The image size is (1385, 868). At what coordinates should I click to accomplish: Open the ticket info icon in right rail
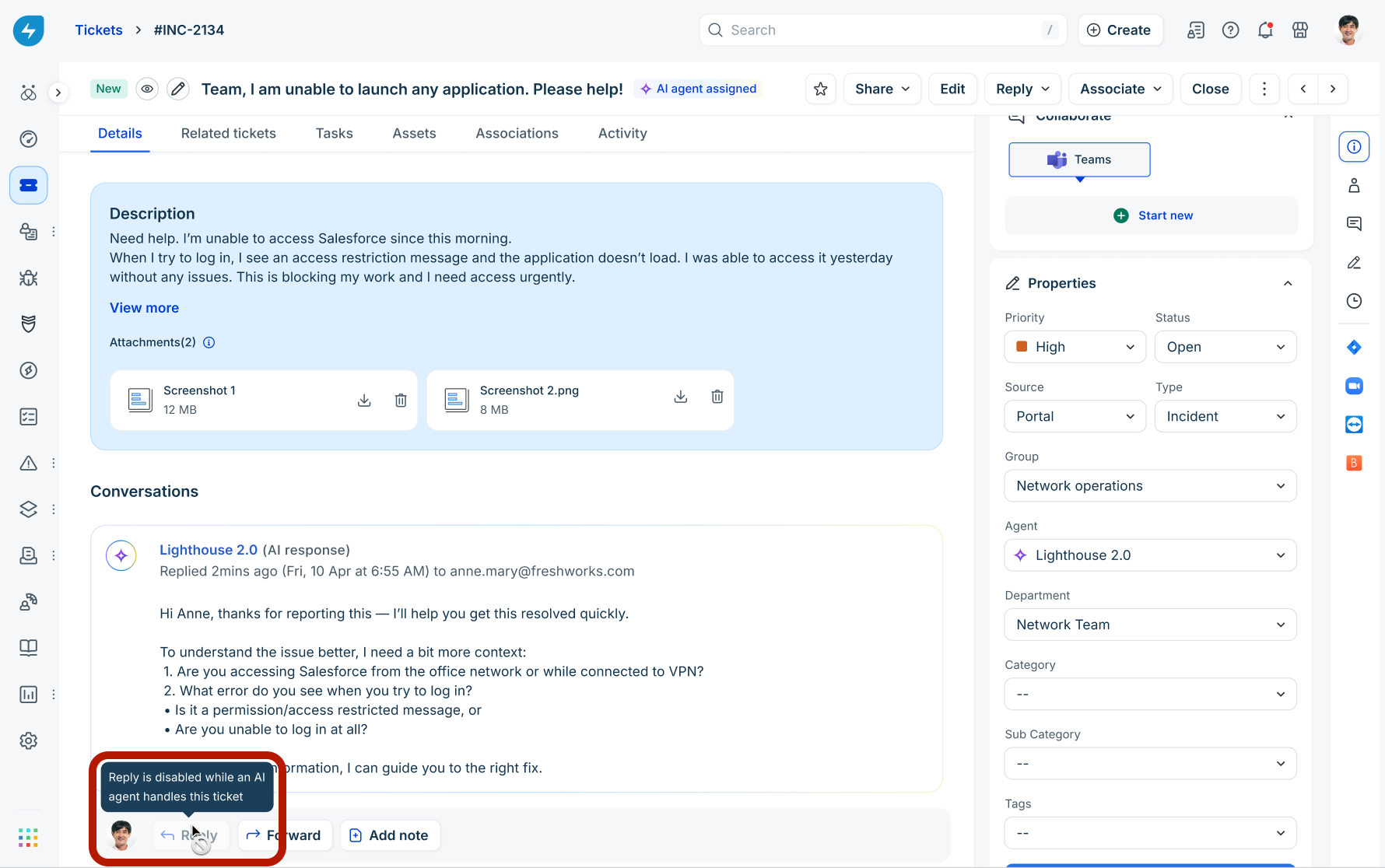[x=1355, y=147]
